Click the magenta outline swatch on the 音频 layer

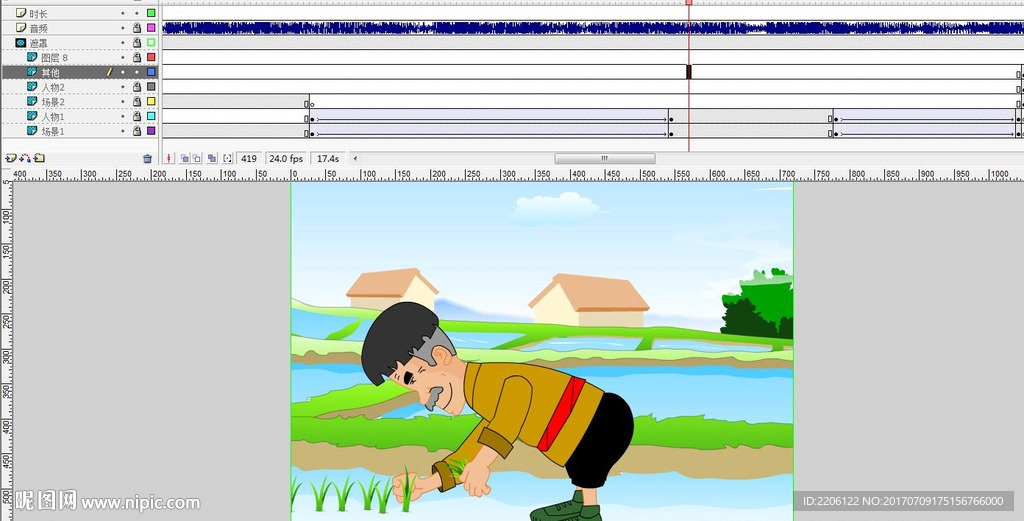click(151, 27)
